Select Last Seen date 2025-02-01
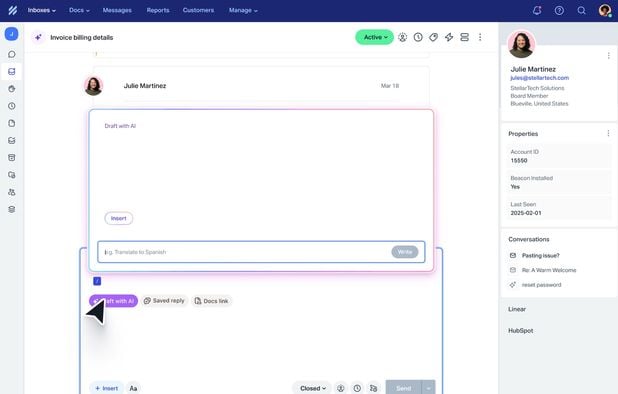The image size is (618, 394). 526,213
